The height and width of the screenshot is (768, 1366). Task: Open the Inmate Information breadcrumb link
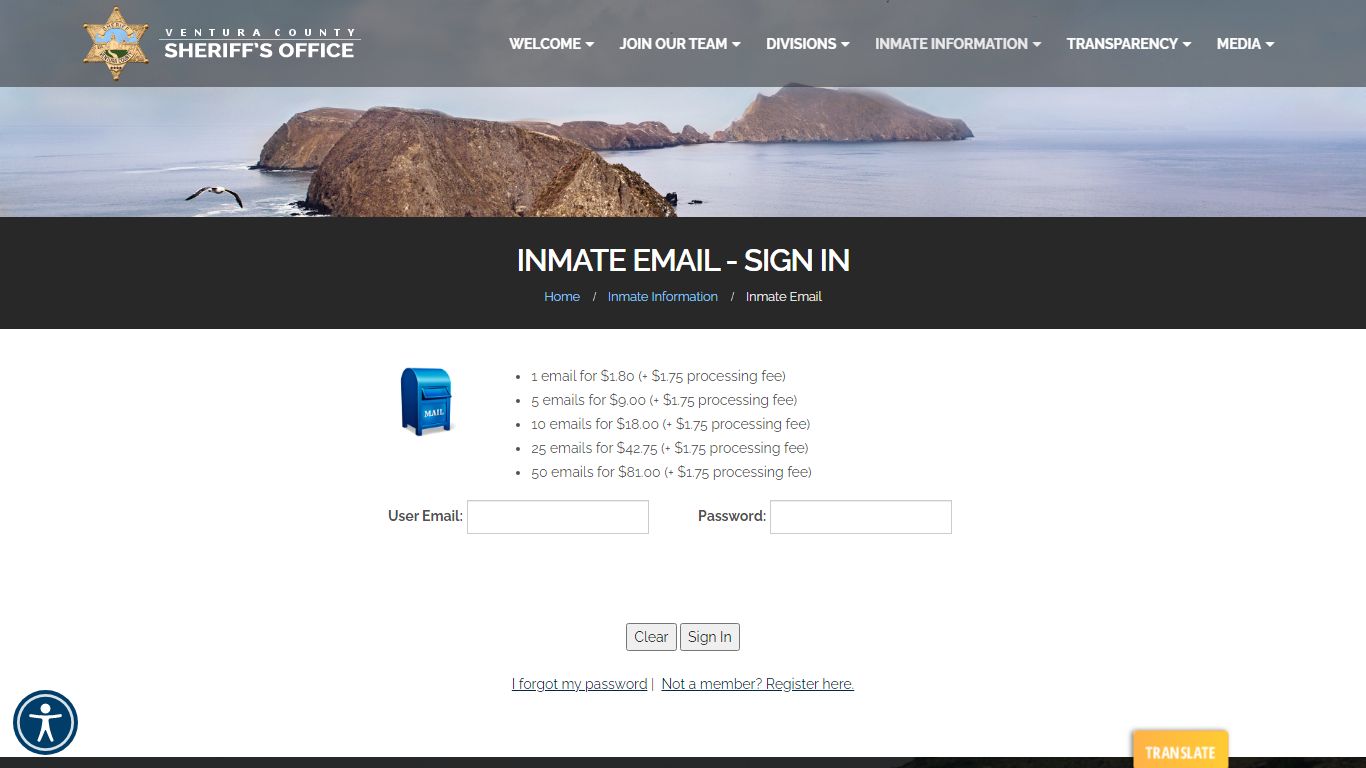663,297
